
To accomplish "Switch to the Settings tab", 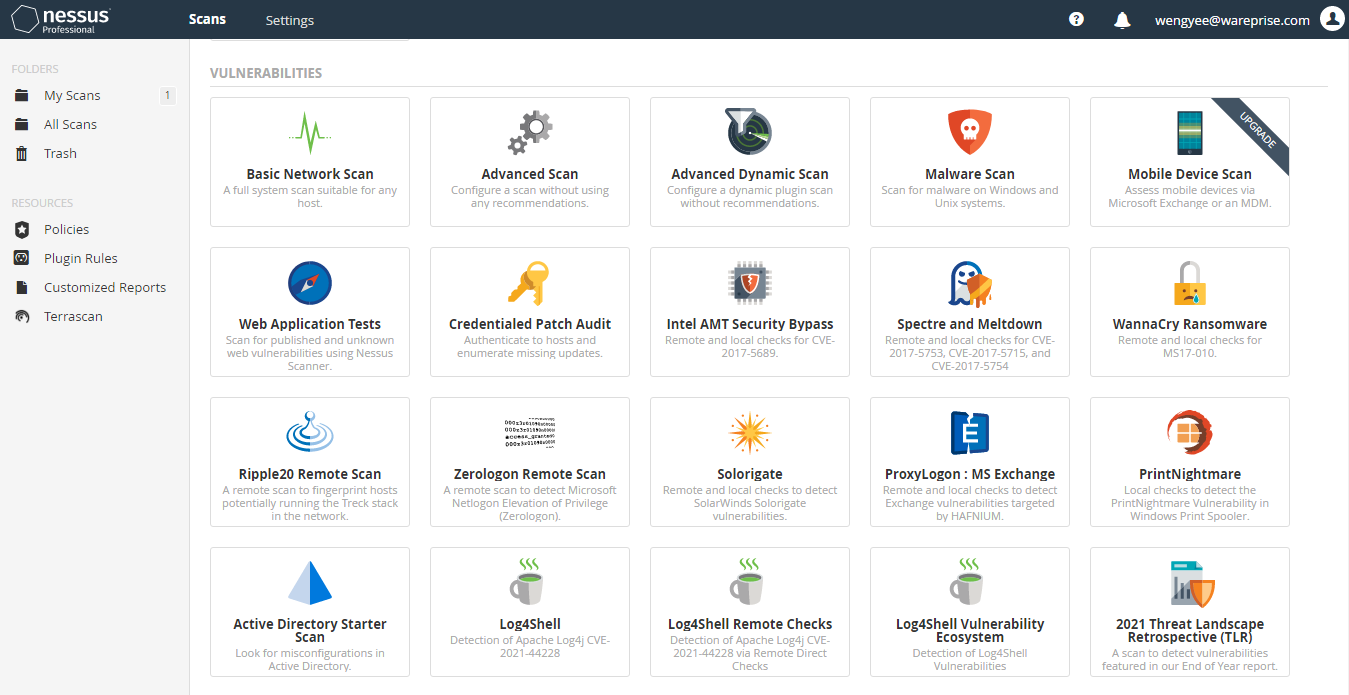I will tap(289, 20).
